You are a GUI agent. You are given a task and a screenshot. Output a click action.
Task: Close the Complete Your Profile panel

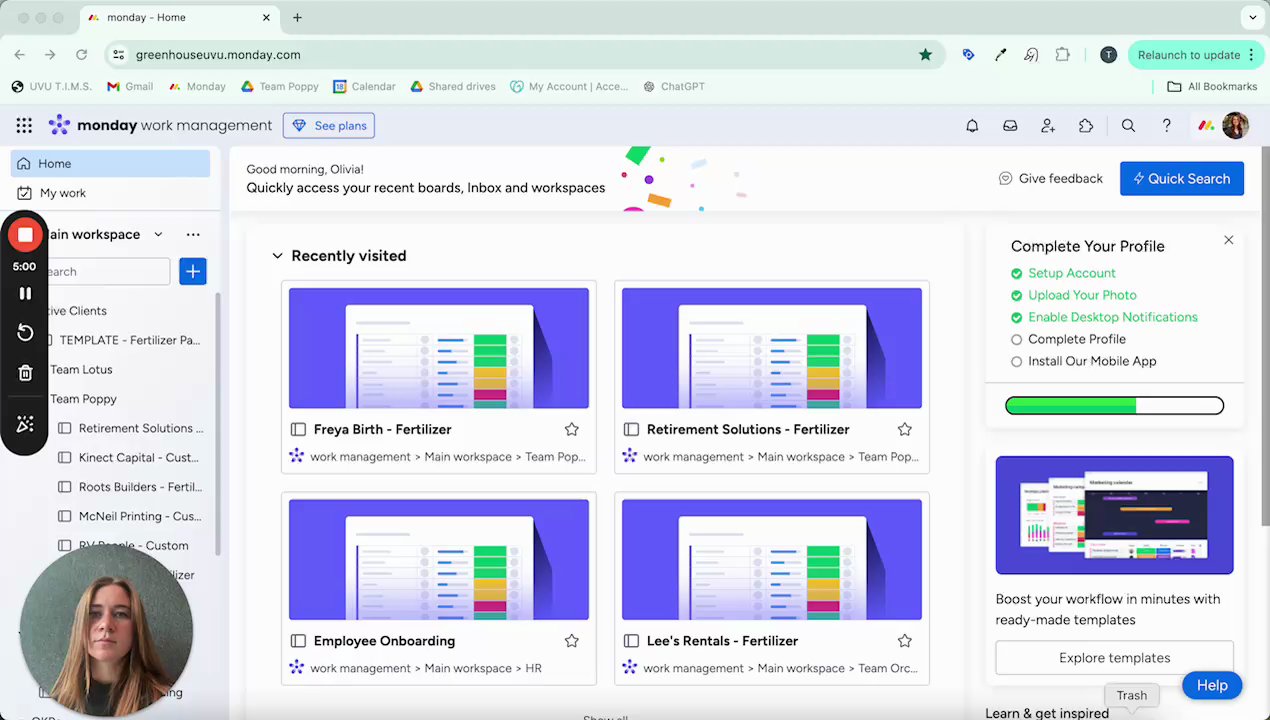(x=1229, y=240)
